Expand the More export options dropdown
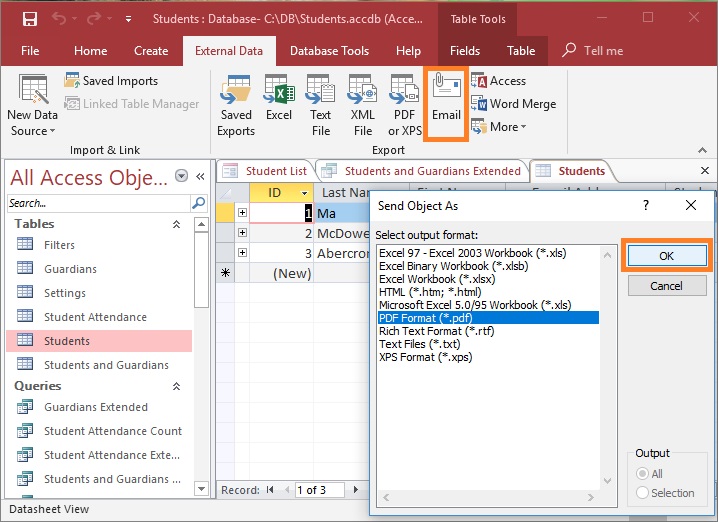 click(499, 127)
